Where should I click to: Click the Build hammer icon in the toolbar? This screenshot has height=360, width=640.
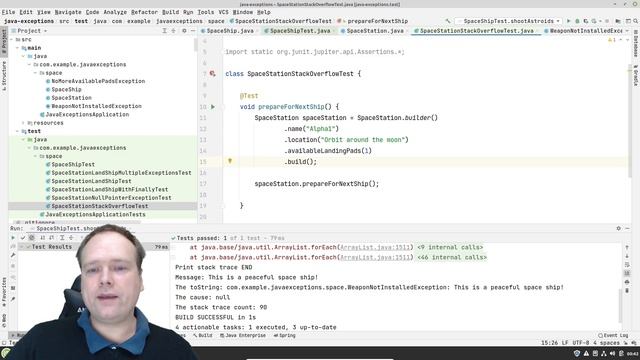448,21
